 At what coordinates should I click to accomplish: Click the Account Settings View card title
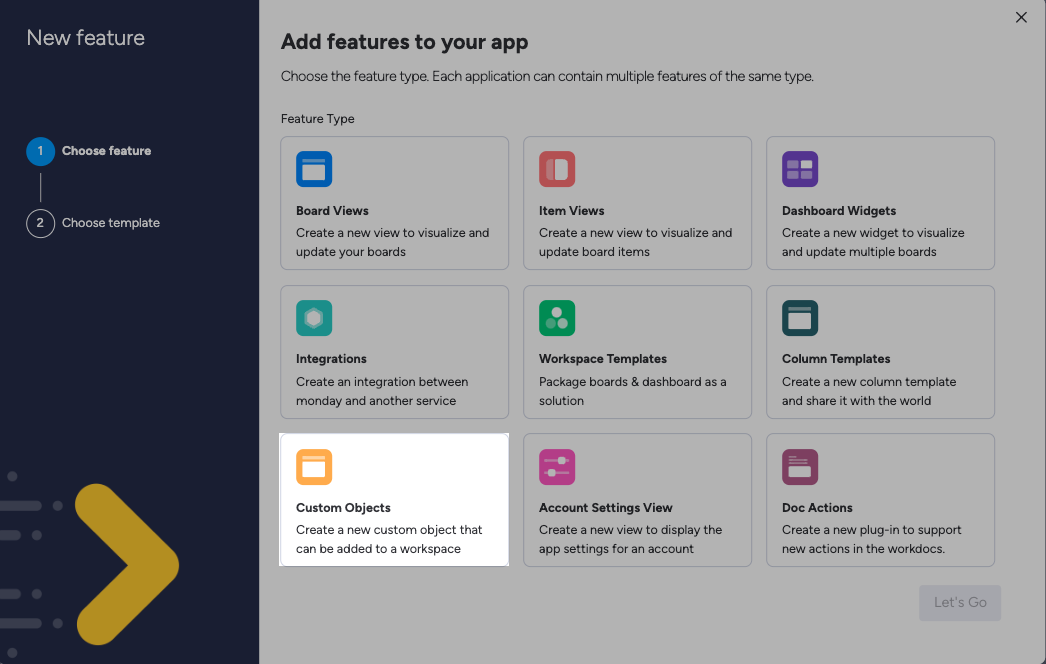[606, 508]
